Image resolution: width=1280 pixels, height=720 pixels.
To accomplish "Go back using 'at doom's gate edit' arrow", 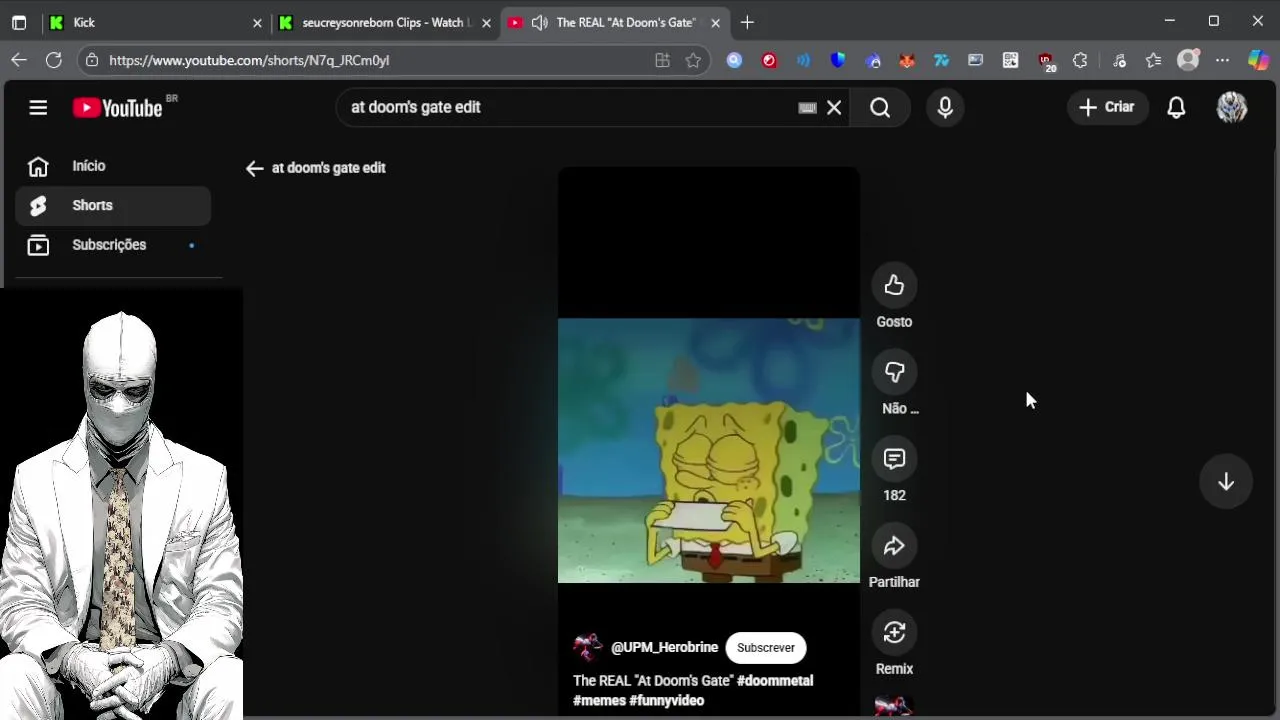I will click(x=254, y=168).
